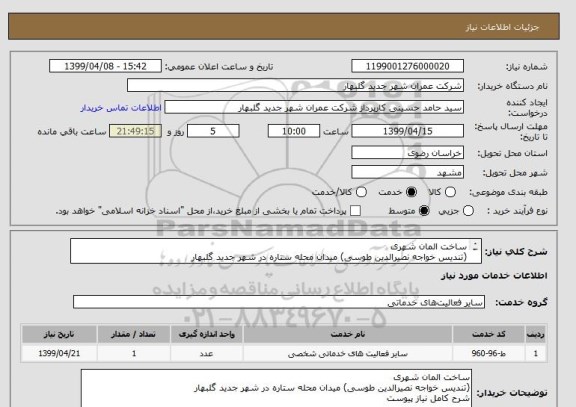This screenshot has height=407, width=576.
Task: Click the گروه خدمت field سایر فعالیت‌های خدماتی
Action: coord(279,302)
